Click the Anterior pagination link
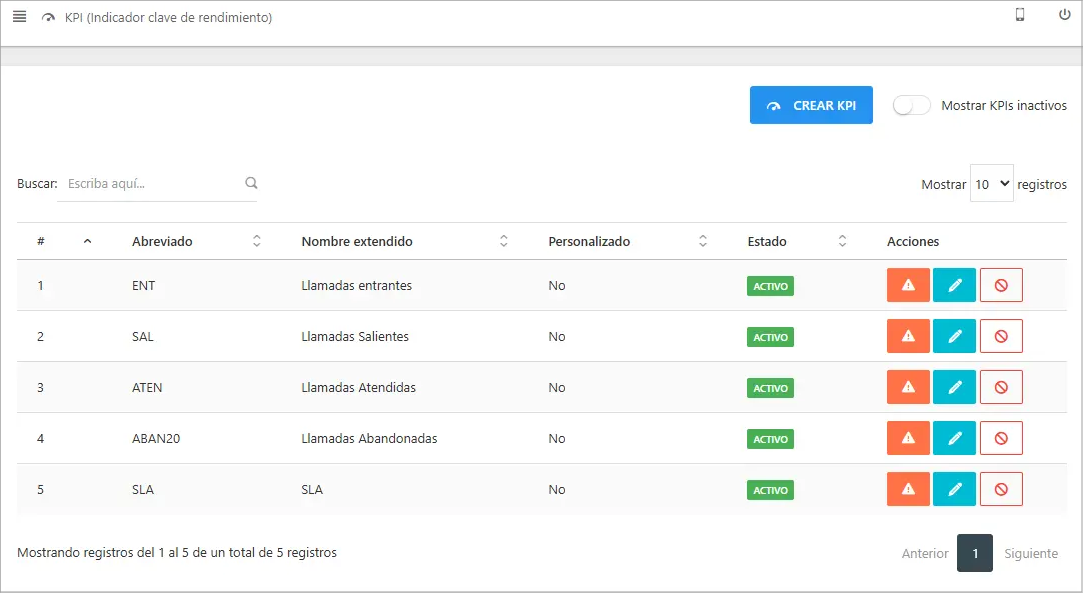1083x593 pixels. (924, 553)
